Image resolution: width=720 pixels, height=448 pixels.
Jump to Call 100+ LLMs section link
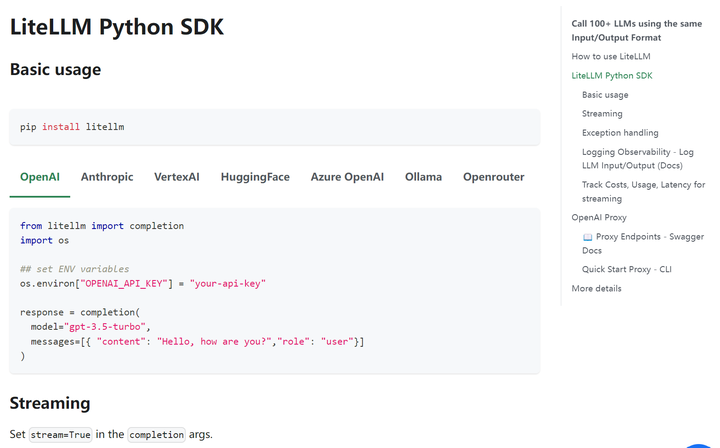point(636,30)
